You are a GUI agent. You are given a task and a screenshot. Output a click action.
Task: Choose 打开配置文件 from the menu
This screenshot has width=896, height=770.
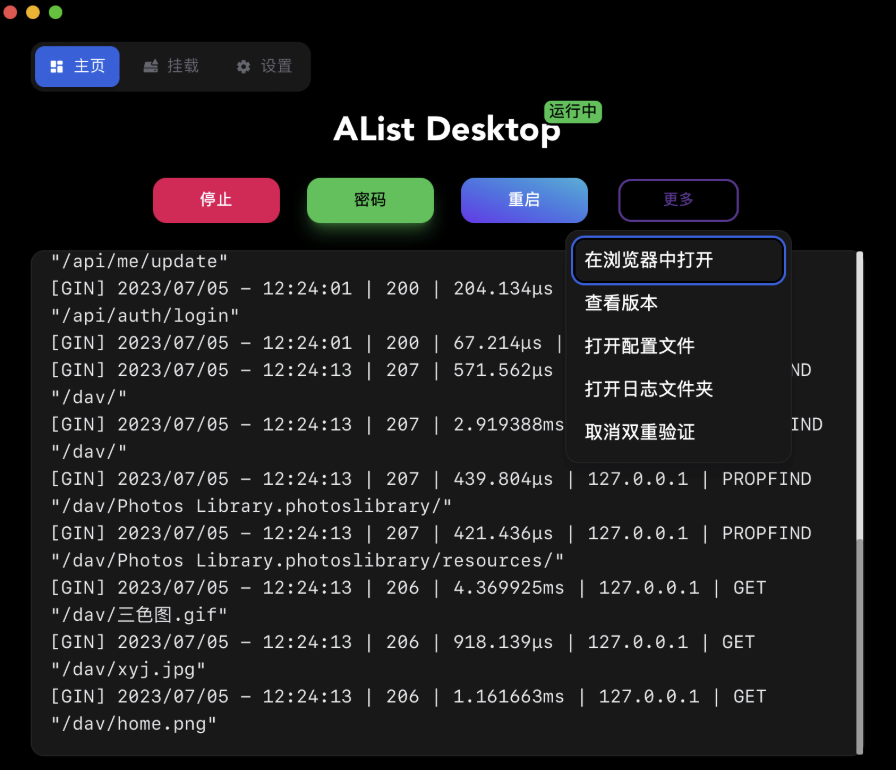pos(678,346)
